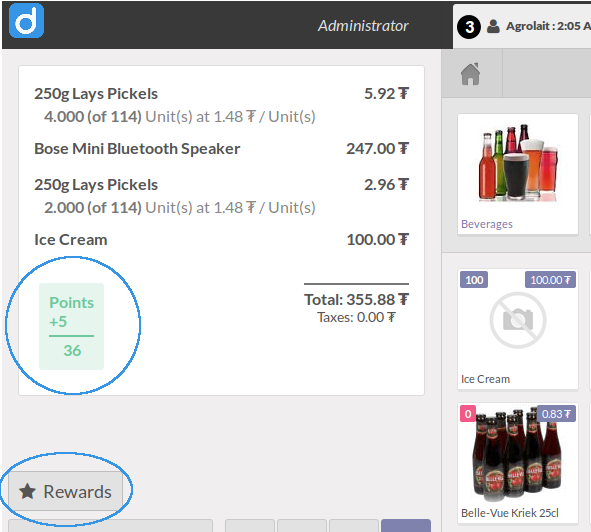Open the Rewards button
Image resolution: width=591 pixels, height=532 pixels.
point(66,491)
